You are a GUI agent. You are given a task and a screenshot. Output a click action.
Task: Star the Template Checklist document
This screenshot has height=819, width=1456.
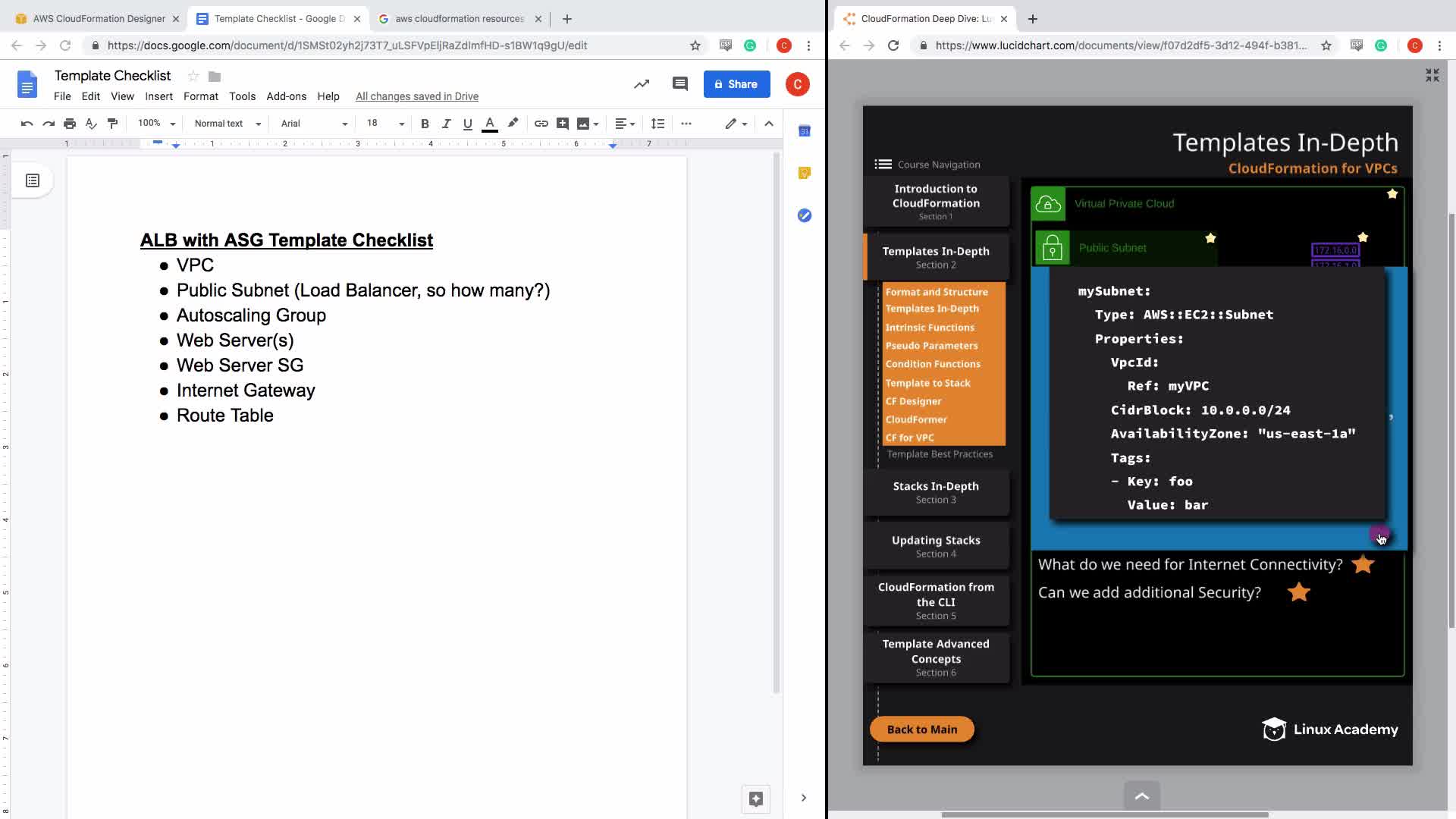point(193,76)
